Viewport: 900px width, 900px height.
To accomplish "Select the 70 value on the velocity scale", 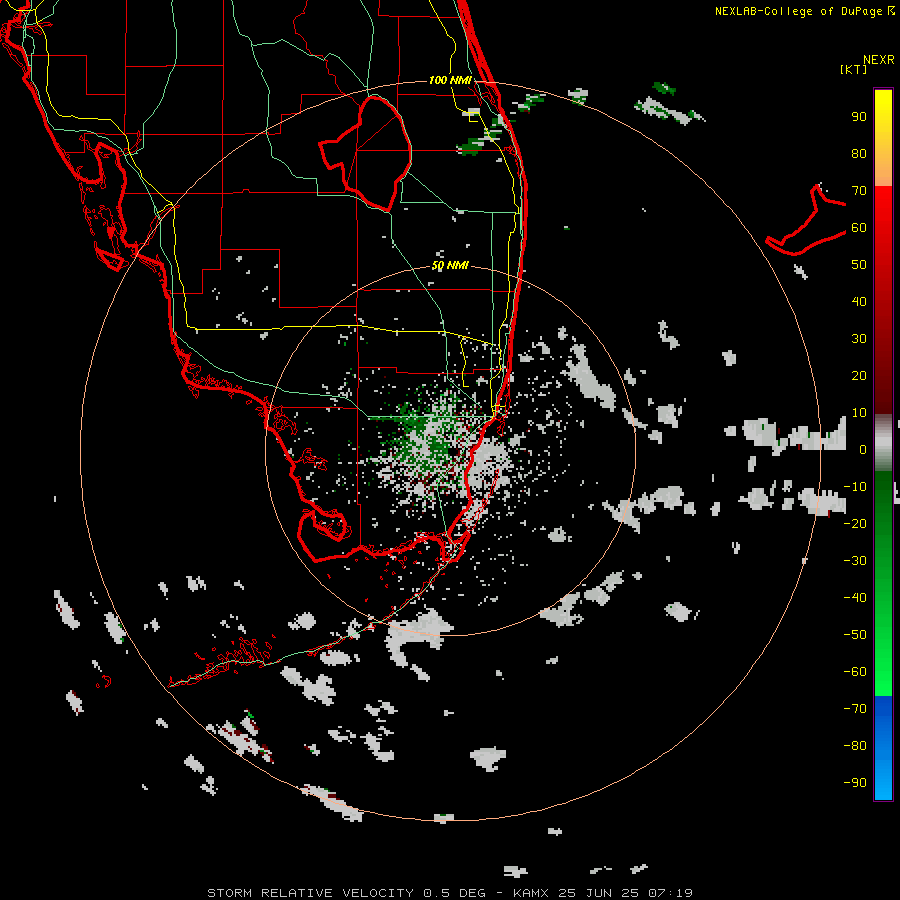I will pos(859,191).
